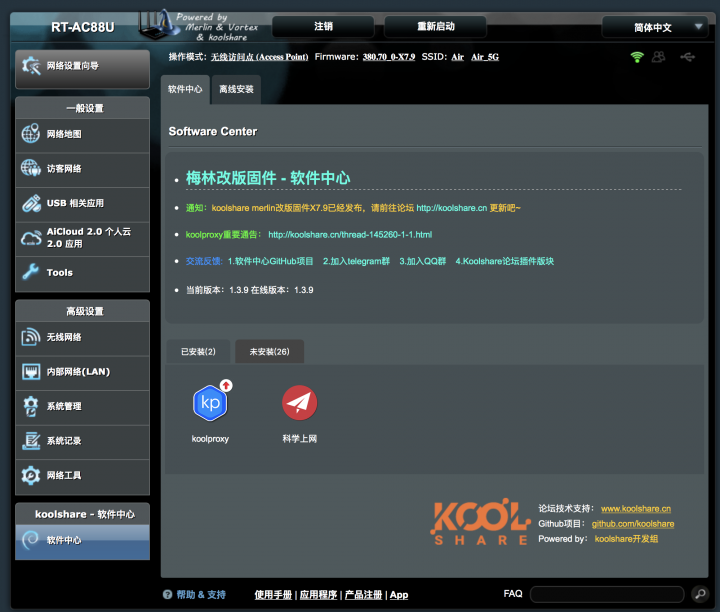Viewport: 720px width, 612px height.
Task: Click the 当前版本: 1.3.9 version text
Action: [x=217, y=290]
